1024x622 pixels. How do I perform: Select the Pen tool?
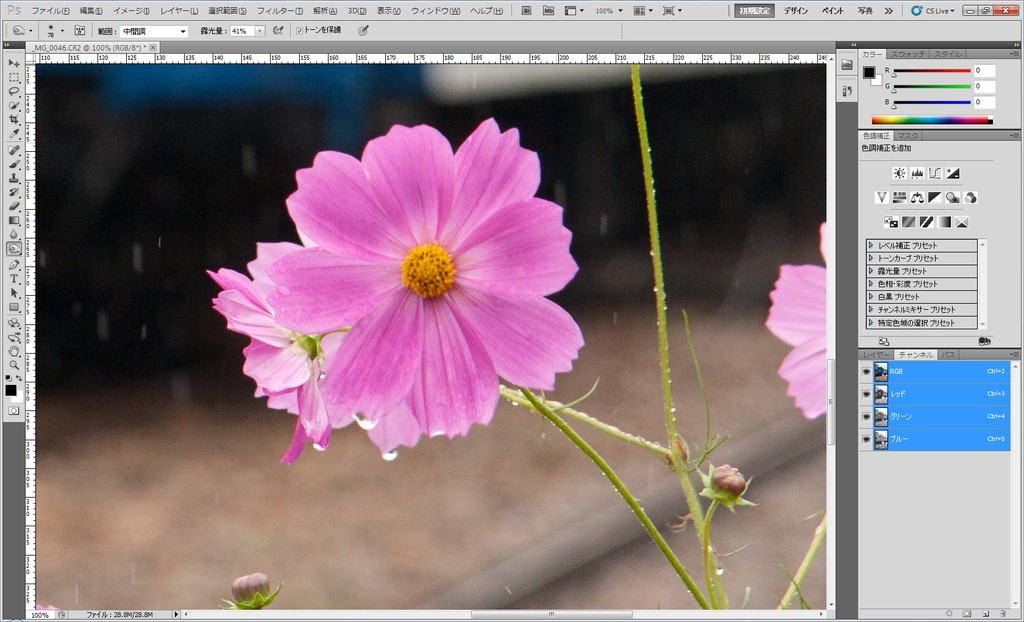tap(14, 265)
